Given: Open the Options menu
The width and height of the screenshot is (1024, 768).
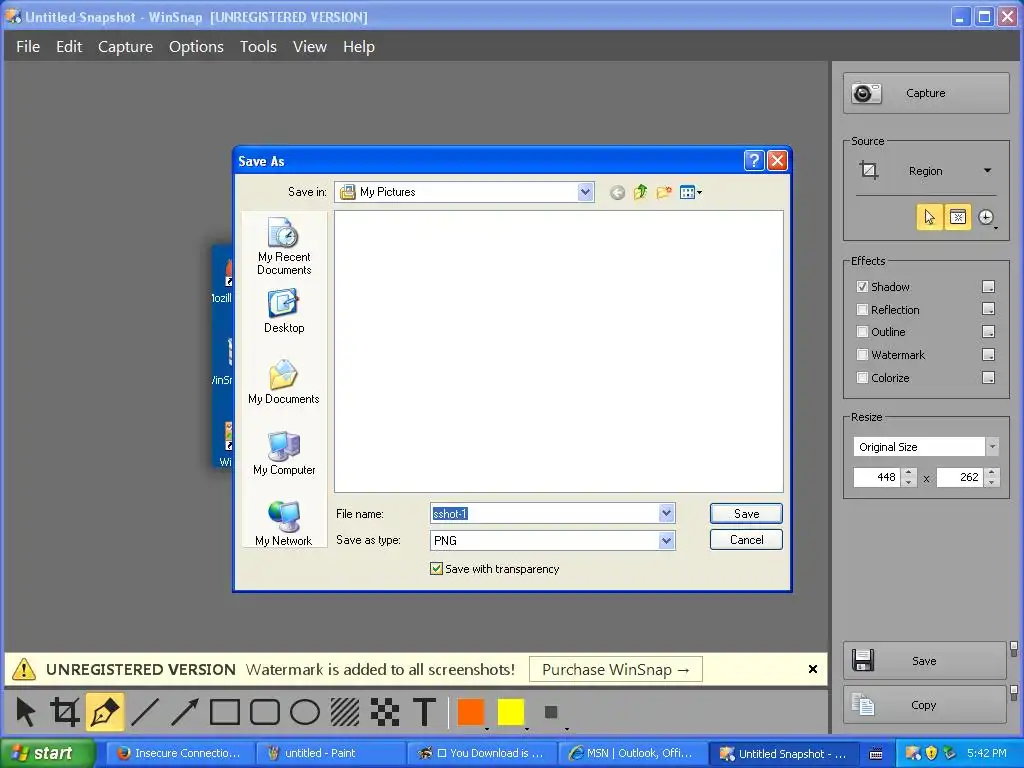Looking at the screenshot, I should (197, 46).
